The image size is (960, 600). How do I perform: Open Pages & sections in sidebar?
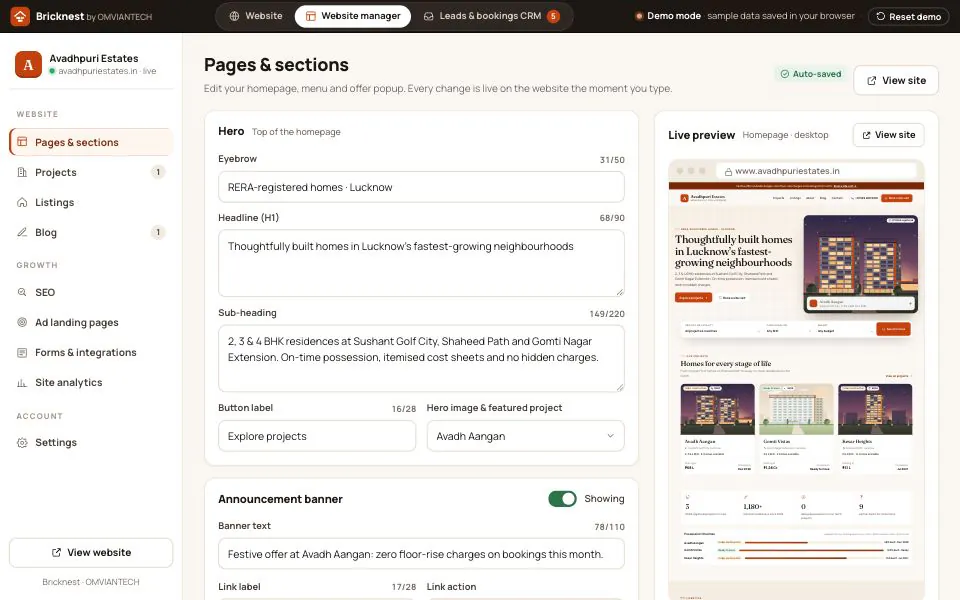click(x=91, y=142)
